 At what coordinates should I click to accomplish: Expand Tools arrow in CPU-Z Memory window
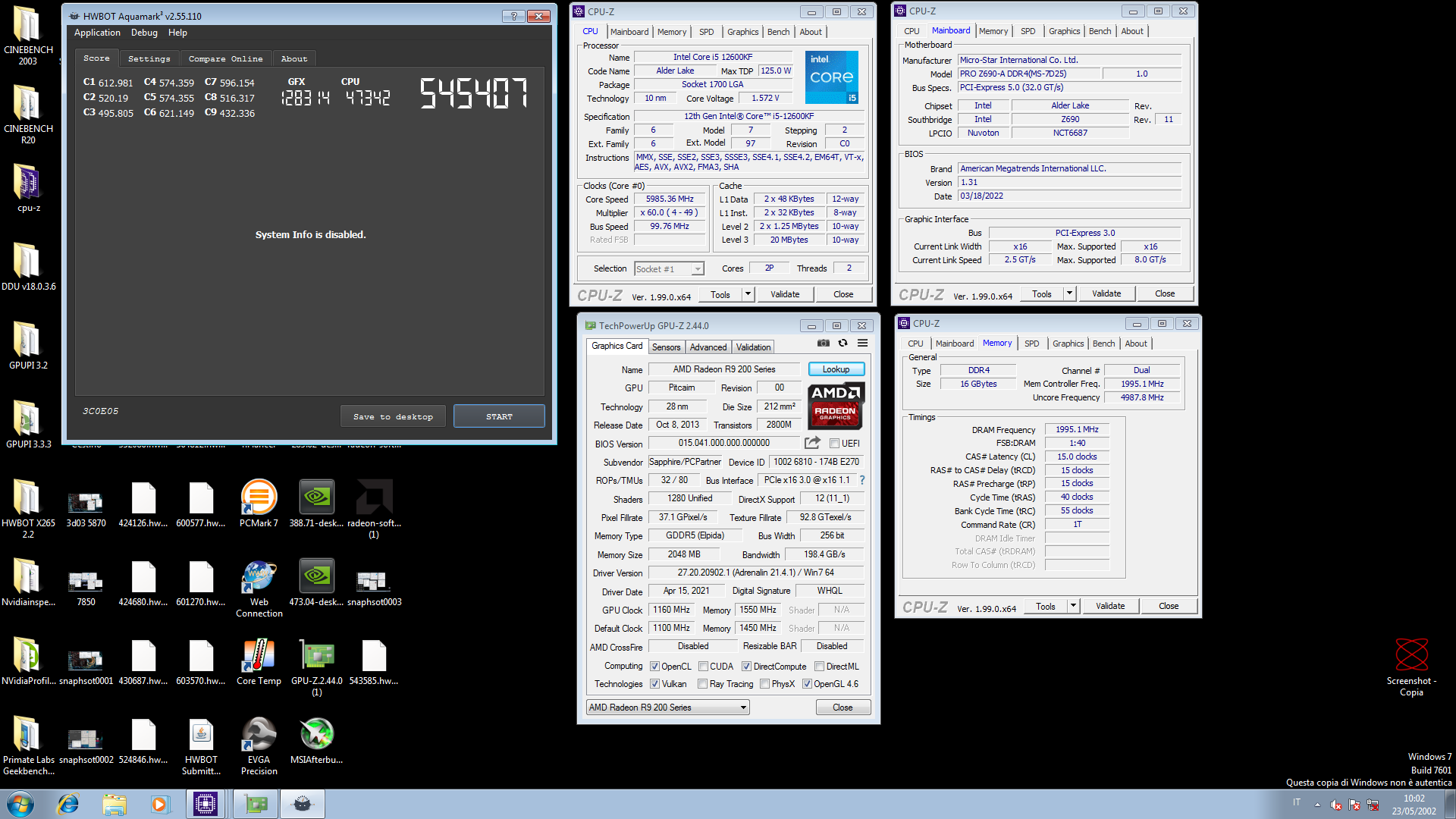click(x=1073, y=606)
